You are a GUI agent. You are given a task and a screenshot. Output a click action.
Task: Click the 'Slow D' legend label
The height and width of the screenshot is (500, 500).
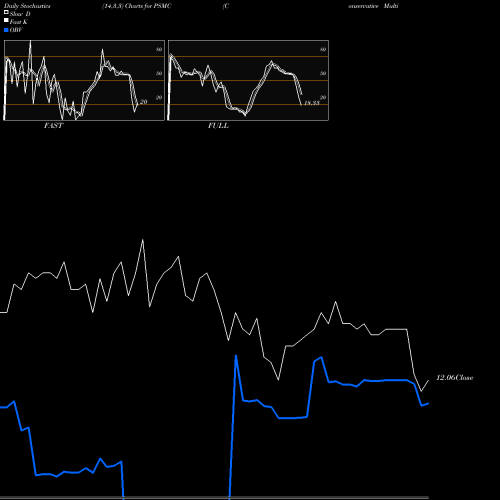pos(20,14)
